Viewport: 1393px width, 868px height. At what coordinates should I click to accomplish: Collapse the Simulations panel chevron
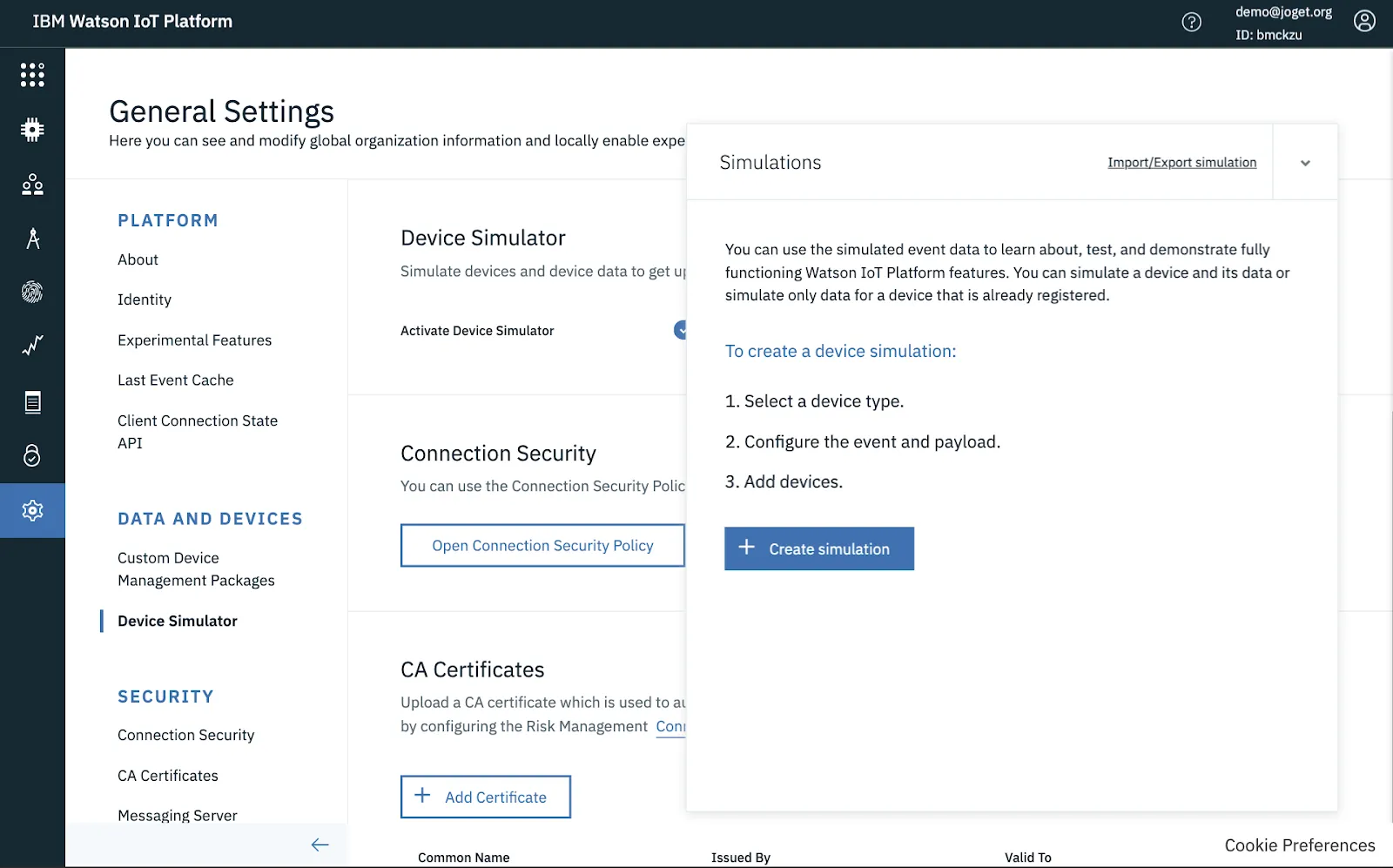1305,163
